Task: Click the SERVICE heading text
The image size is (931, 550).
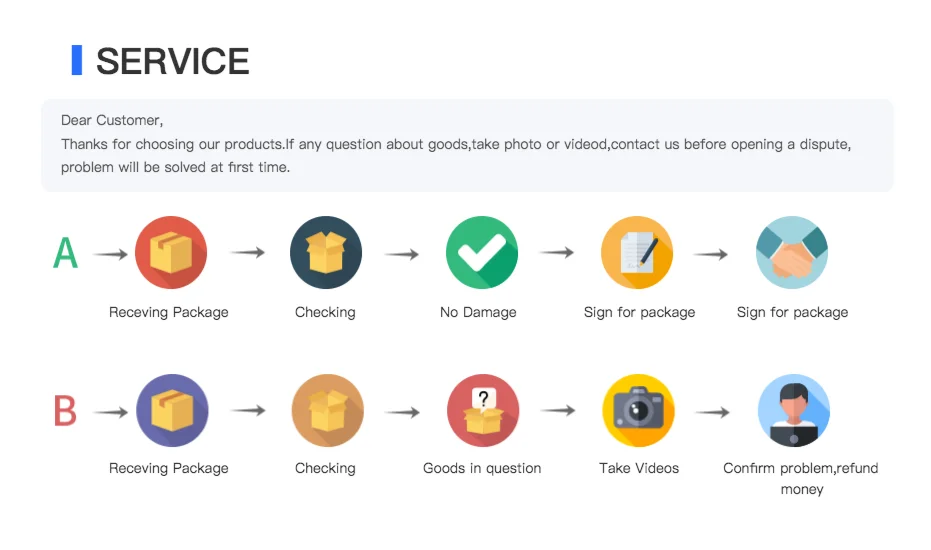Action: click(172, 62)
